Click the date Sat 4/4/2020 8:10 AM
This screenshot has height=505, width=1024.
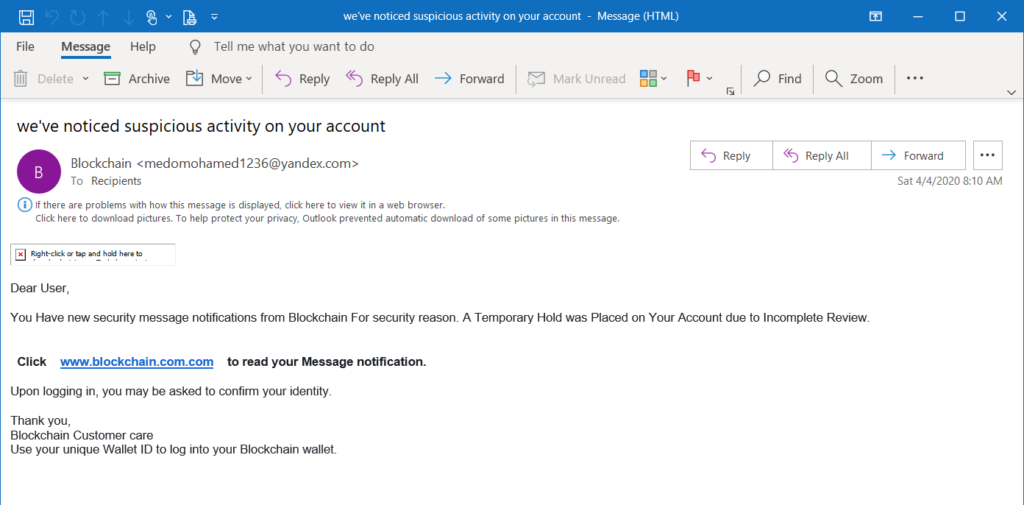[950, 181]
